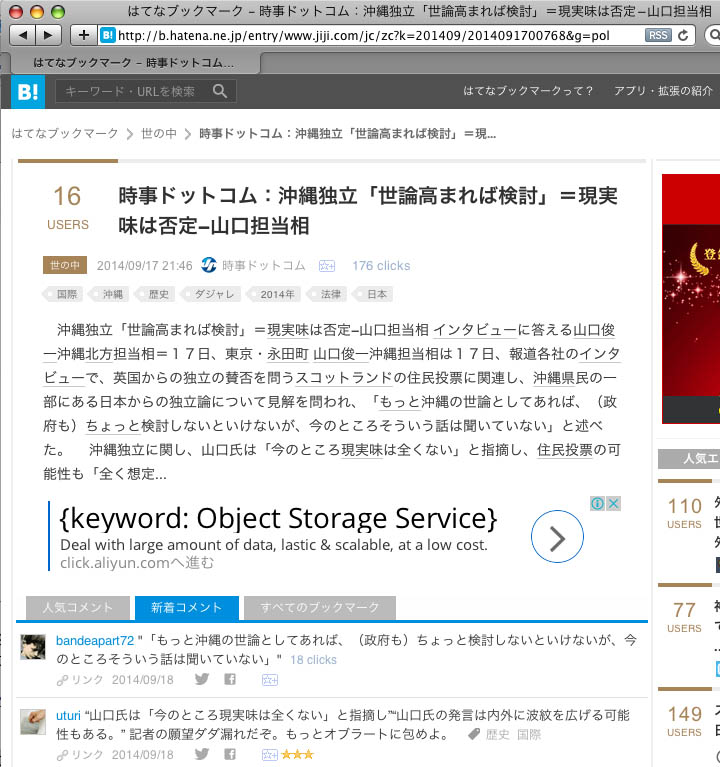The width and height of the screenshot is (720, 767).
Task: Click the インタビュー keyword link in summary
Action: coord(475,330)
